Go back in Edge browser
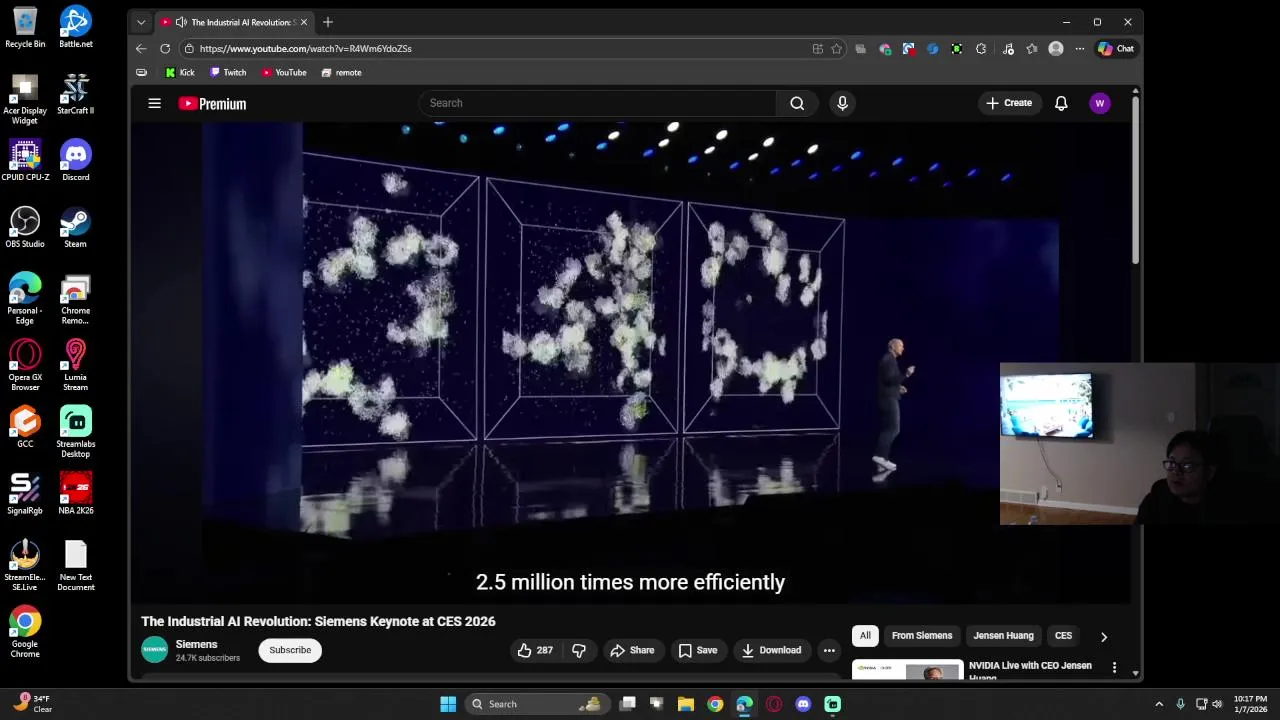Screen dimensions: 1280x720 coord(141,48)
